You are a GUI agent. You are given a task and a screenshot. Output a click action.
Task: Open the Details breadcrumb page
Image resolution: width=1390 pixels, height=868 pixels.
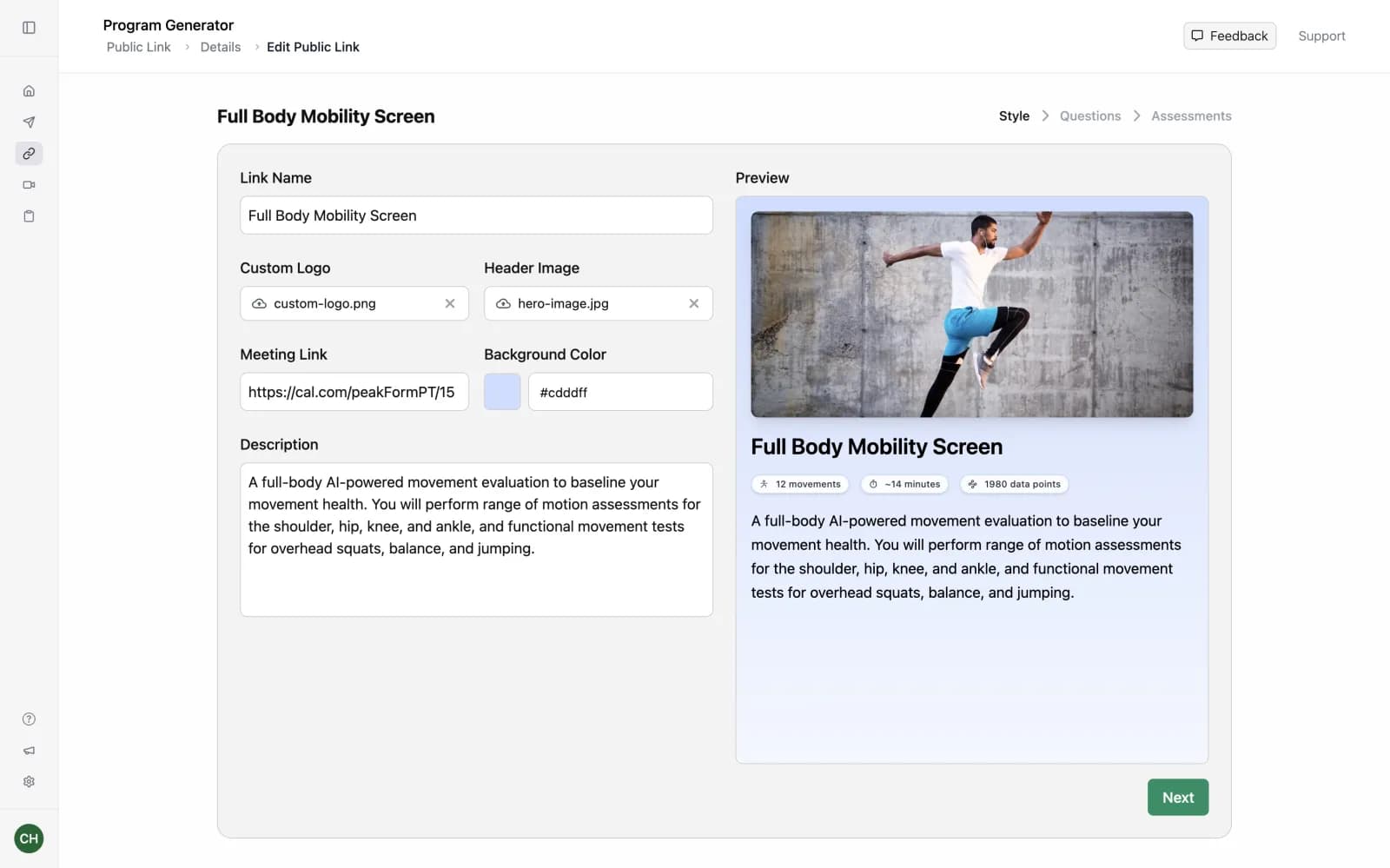220,46
